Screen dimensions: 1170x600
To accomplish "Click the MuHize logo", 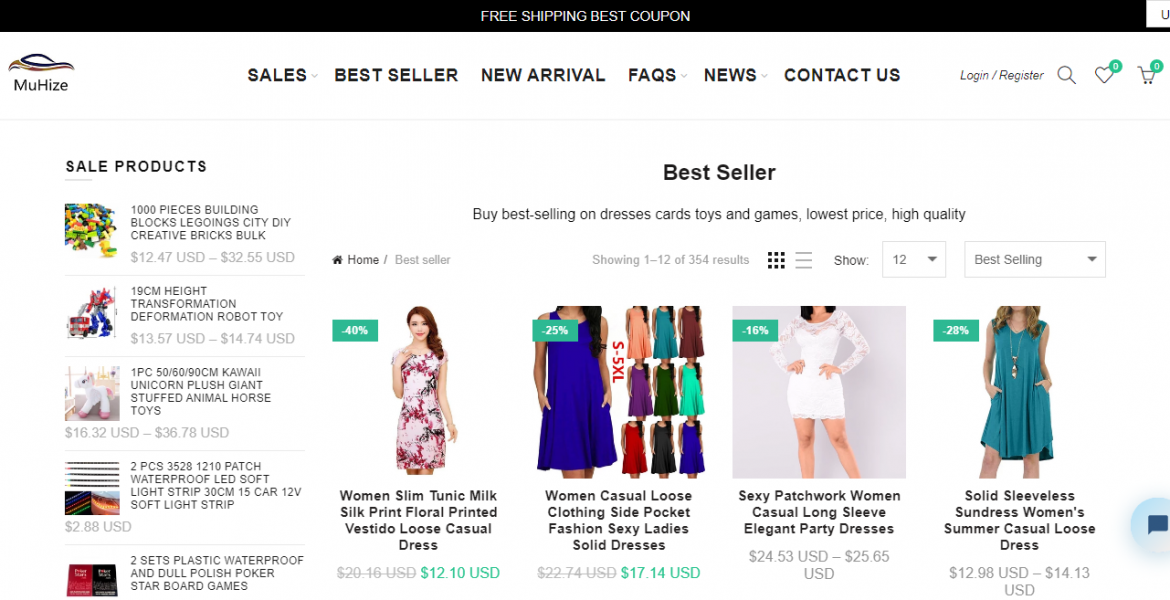I will 41,73.
